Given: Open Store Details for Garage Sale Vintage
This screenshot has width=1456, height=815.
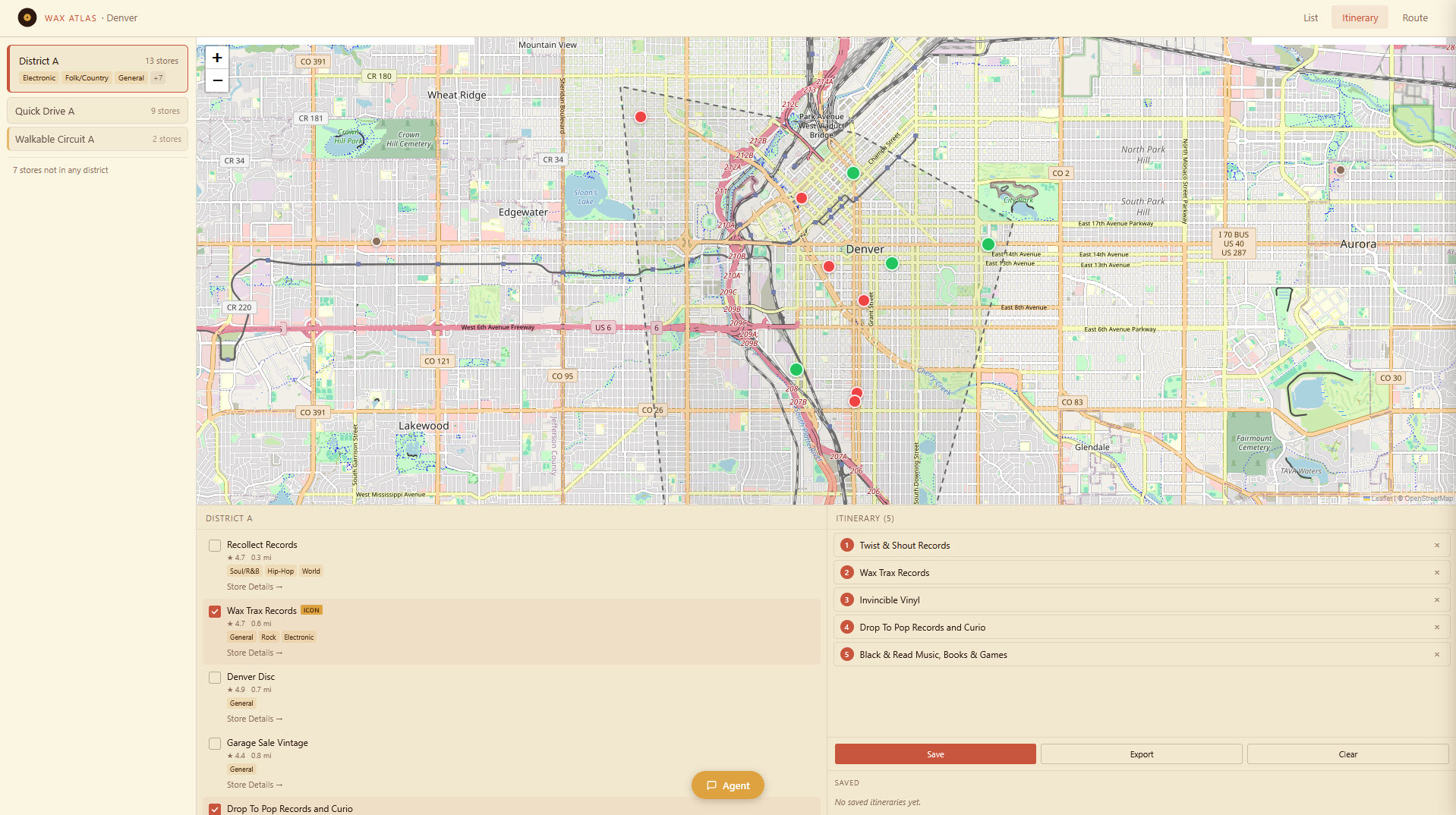Looking at the screenshot, I should (254, 785).
